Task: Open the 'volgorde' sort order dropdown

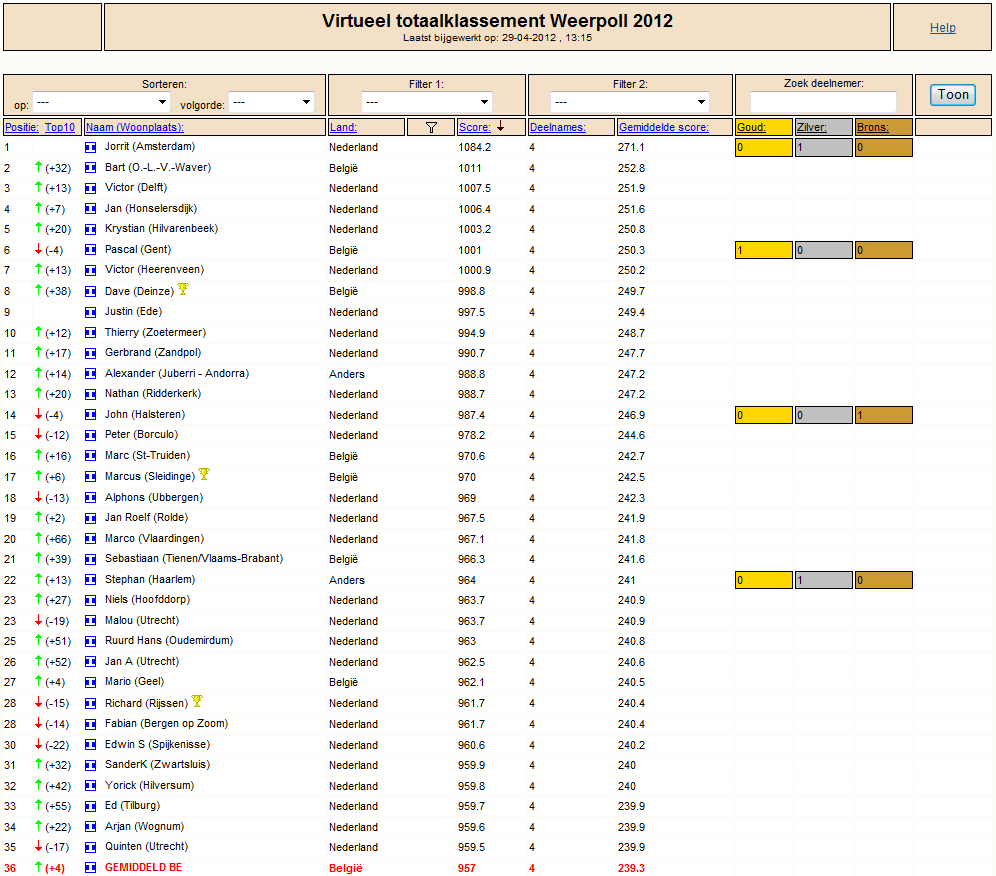Action: (272, 102)
